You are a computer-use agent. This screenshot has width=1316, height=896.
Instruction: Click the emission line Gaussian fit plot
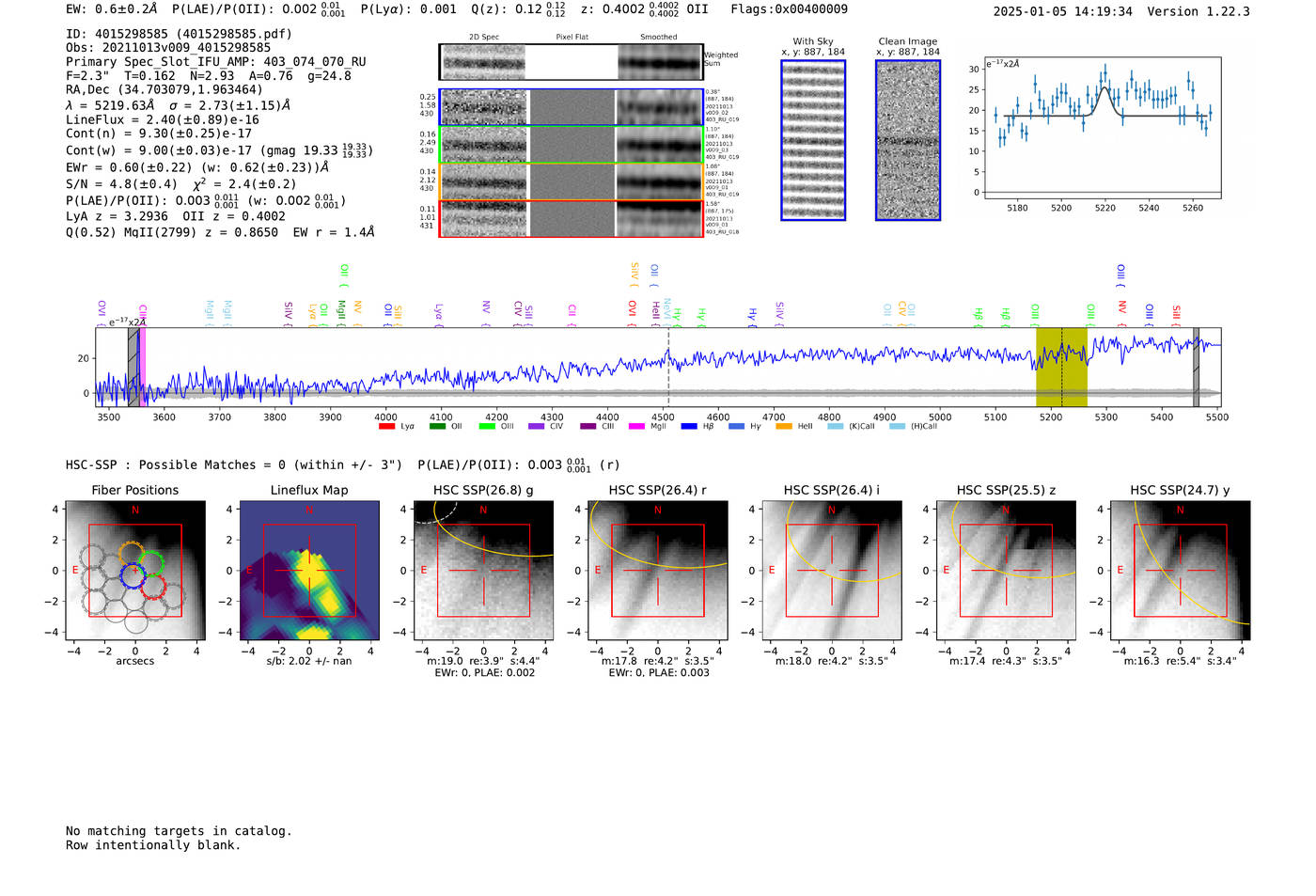[1103, 128]
